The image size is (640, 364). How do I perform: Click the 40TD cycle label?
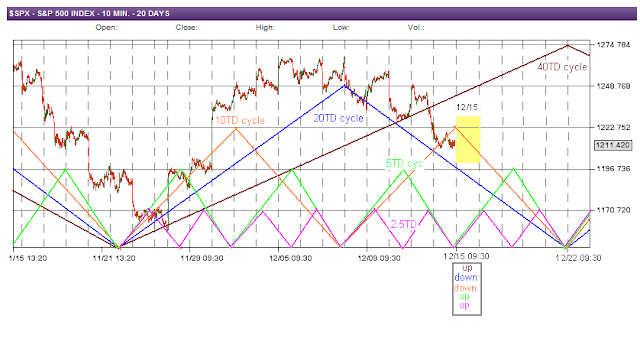(x=562, y=67)
